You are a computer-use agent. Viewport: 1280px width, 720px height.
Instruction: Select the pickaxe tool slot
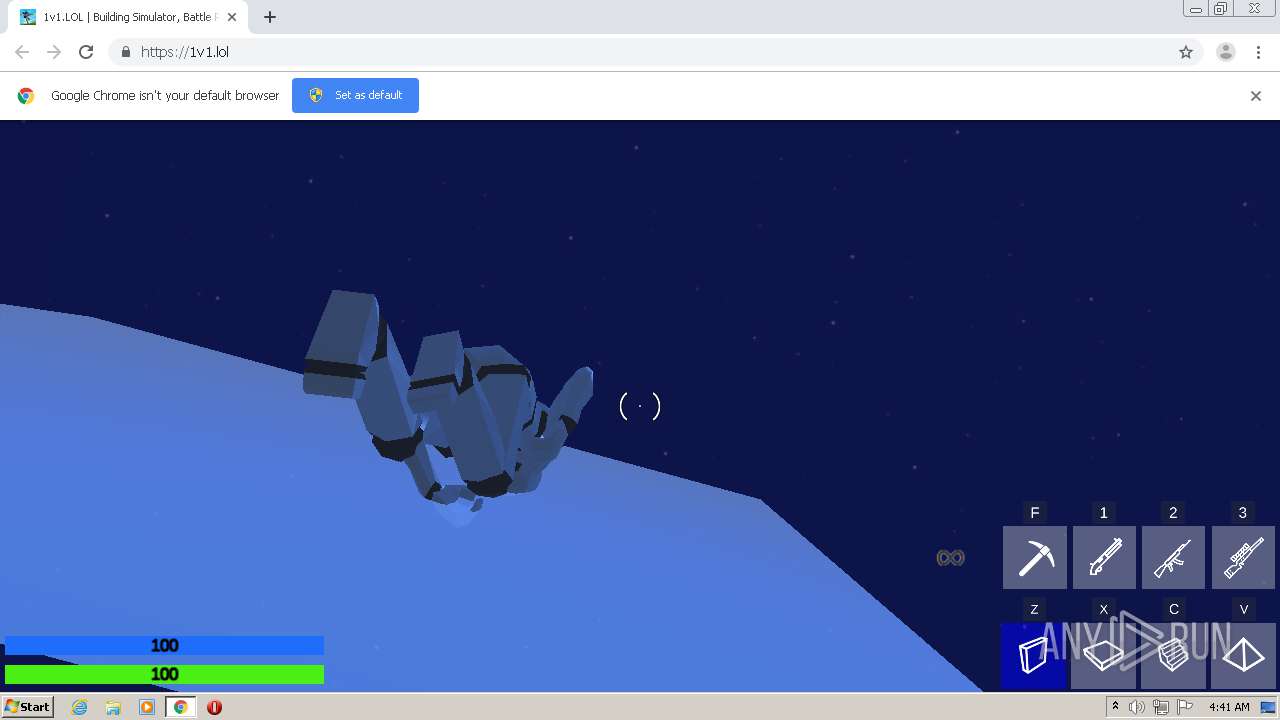click(1034, 557)
